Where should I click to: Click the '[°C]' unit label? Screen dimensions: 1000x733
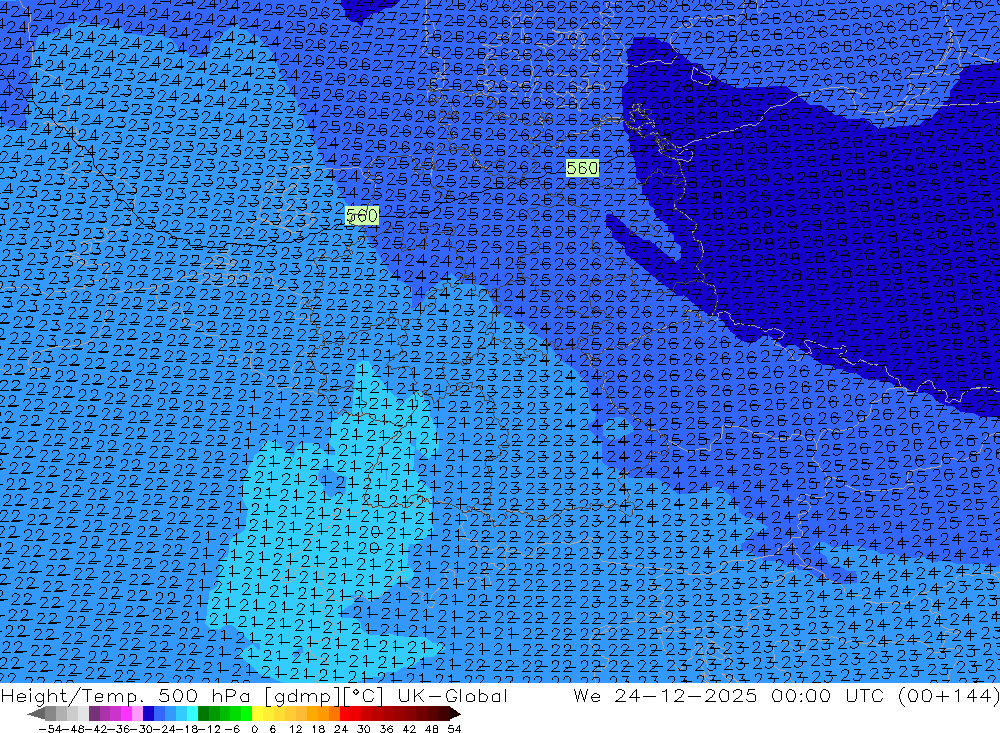364,695
